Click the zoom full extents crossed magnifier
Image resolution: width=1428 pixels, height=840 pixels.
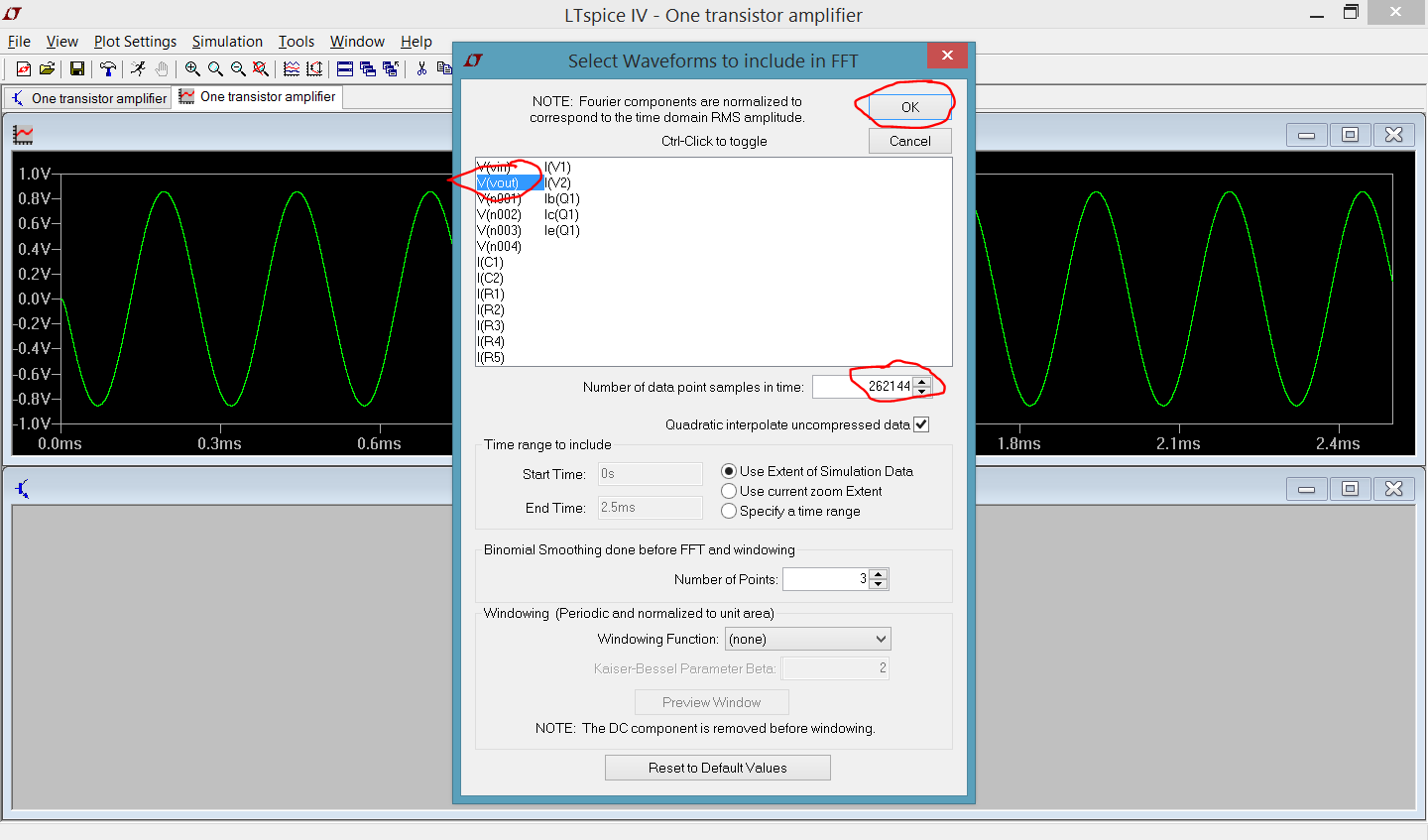click(261, 68)
